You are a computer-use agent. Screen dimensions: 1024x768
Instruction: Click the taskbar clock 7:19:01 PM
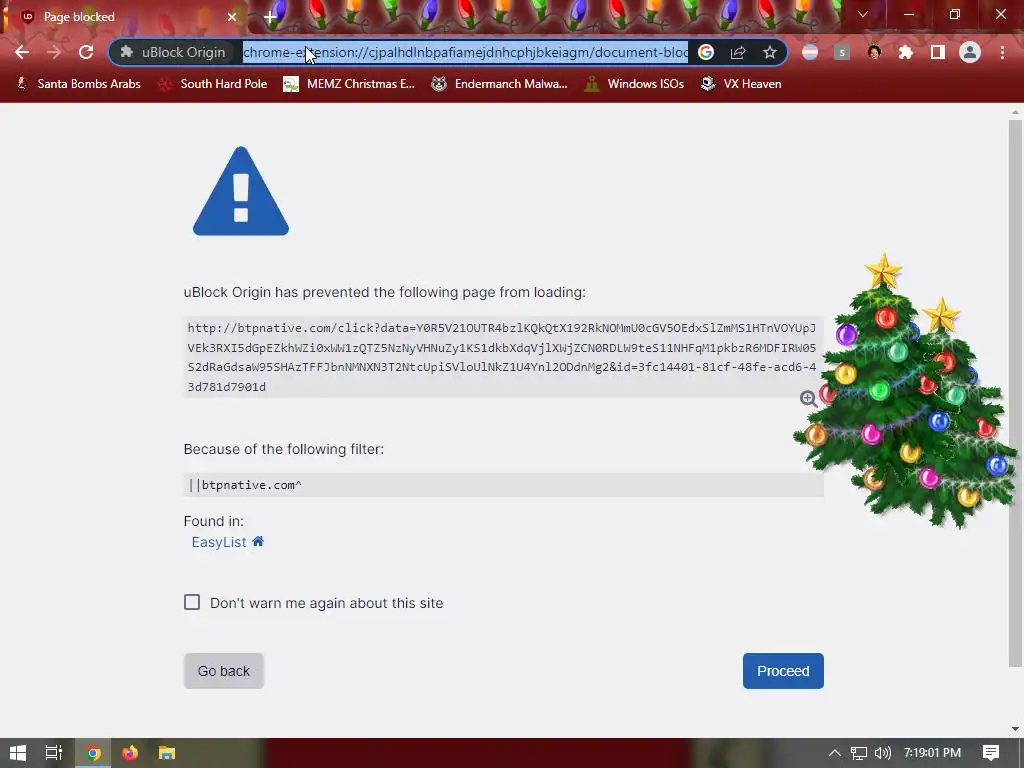point(932,753)
